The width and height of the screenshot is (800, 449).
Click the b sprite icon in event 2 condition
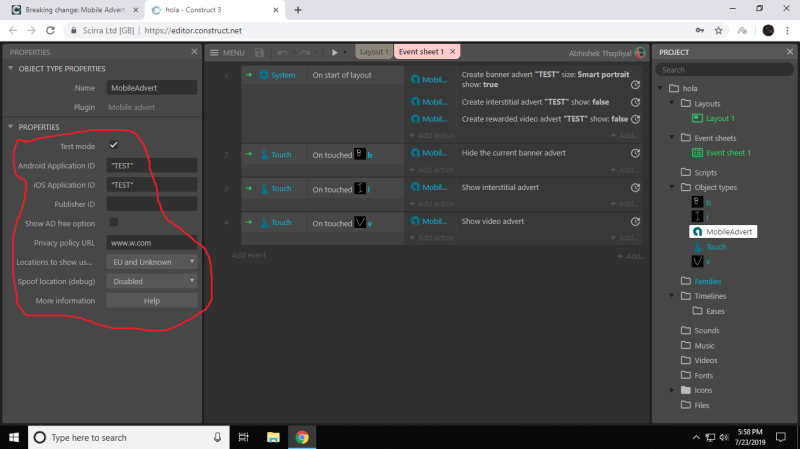point(360,154)
